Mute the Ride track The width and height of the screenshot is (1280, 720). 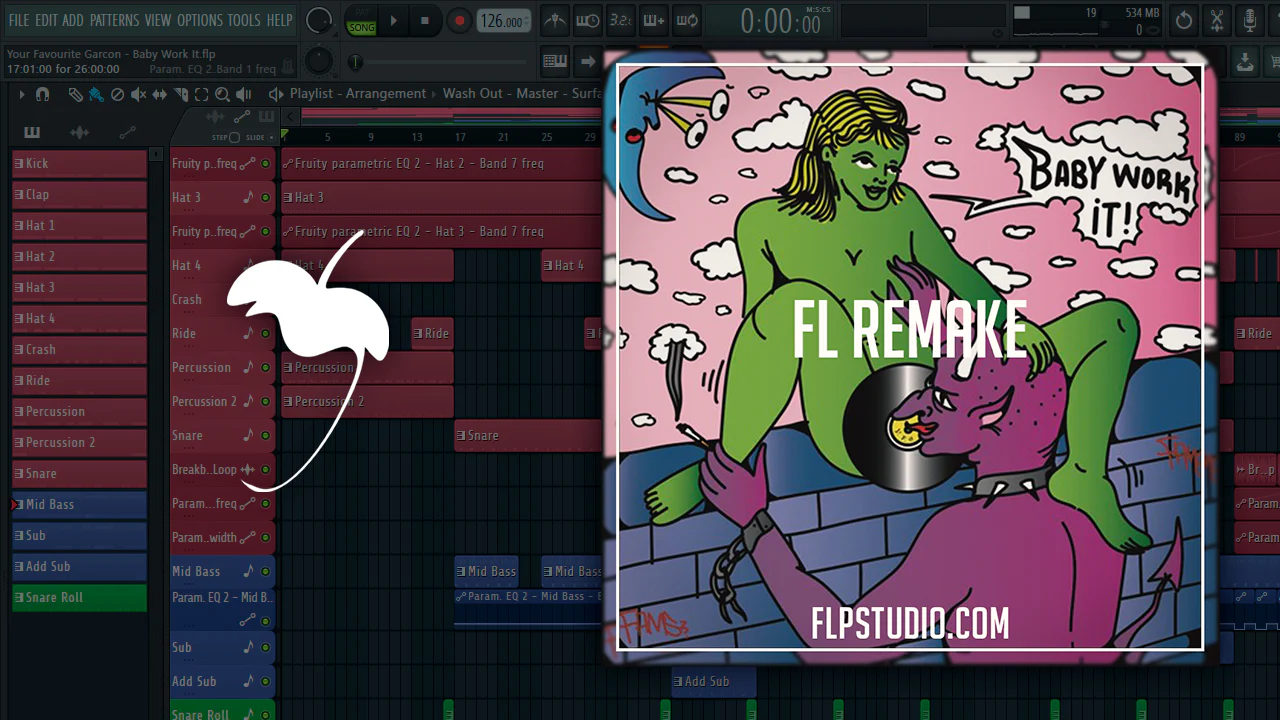pyautogui.click(x=265, y=334)
